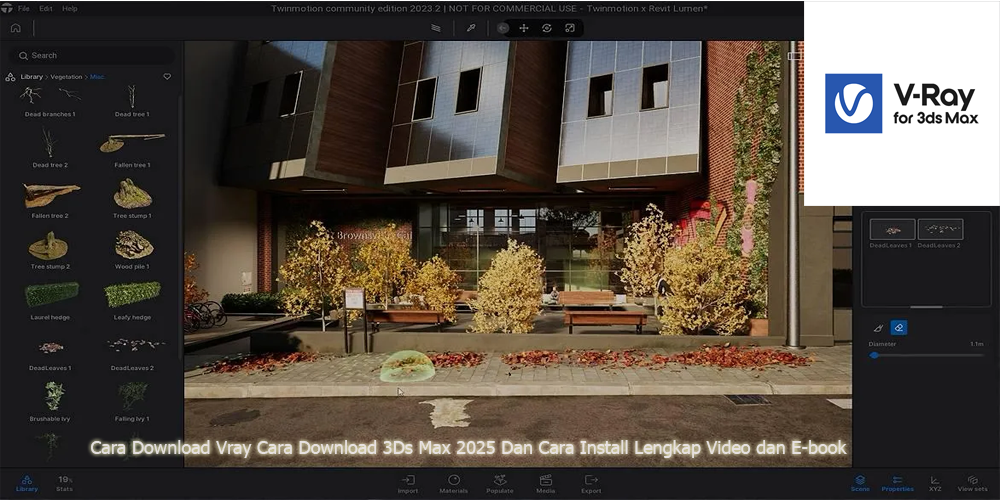Click the Library root icon in breadcrumb
This screenshot has height=500, width=1000.
pos(10,77)
